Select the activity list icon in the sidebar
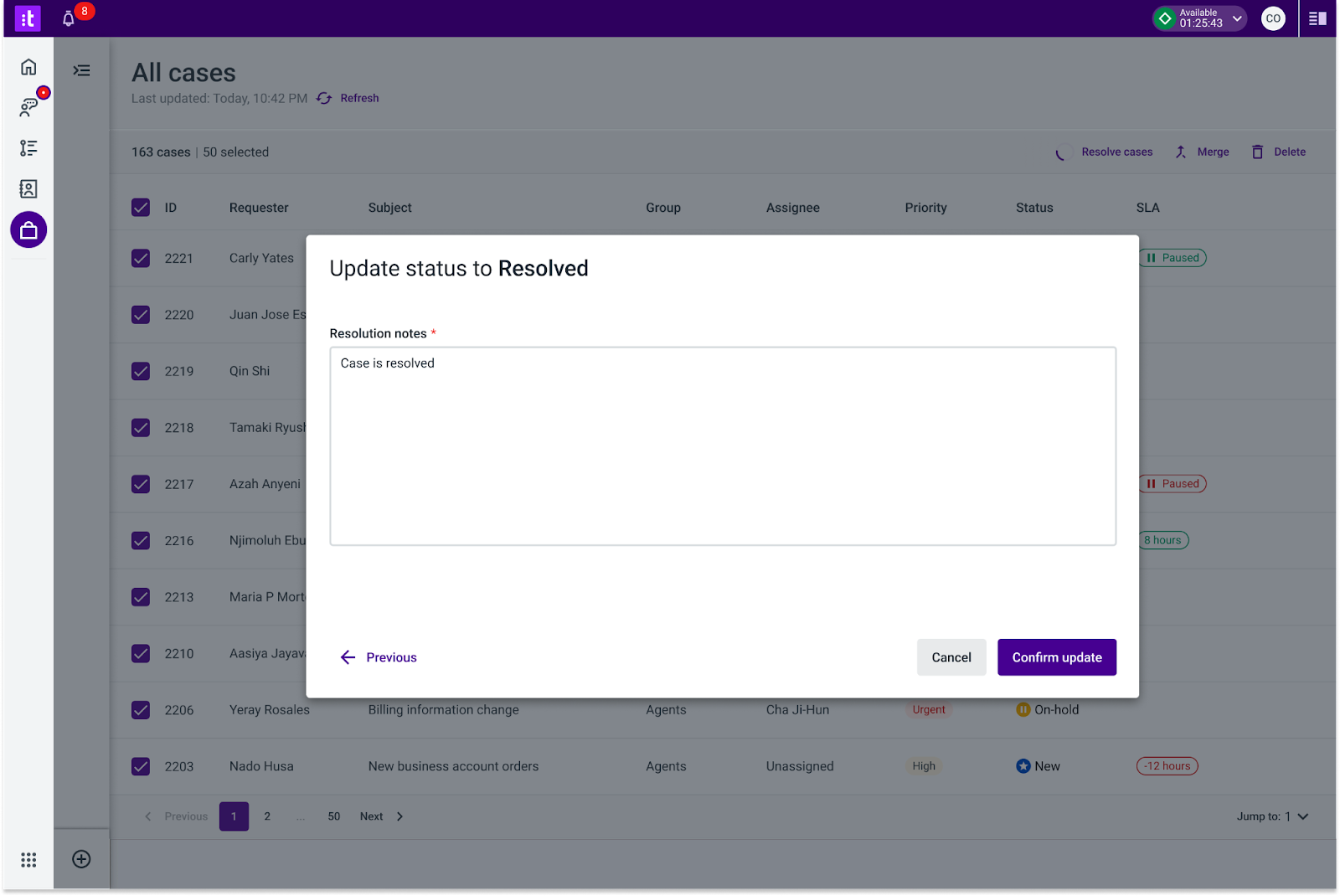 [28, 147]
